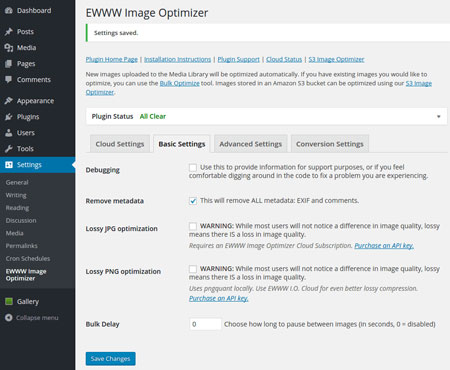The height and width of the screenshot is (370, 450).
Task: Open Gallery via its green icon
Action: (9, 301)
